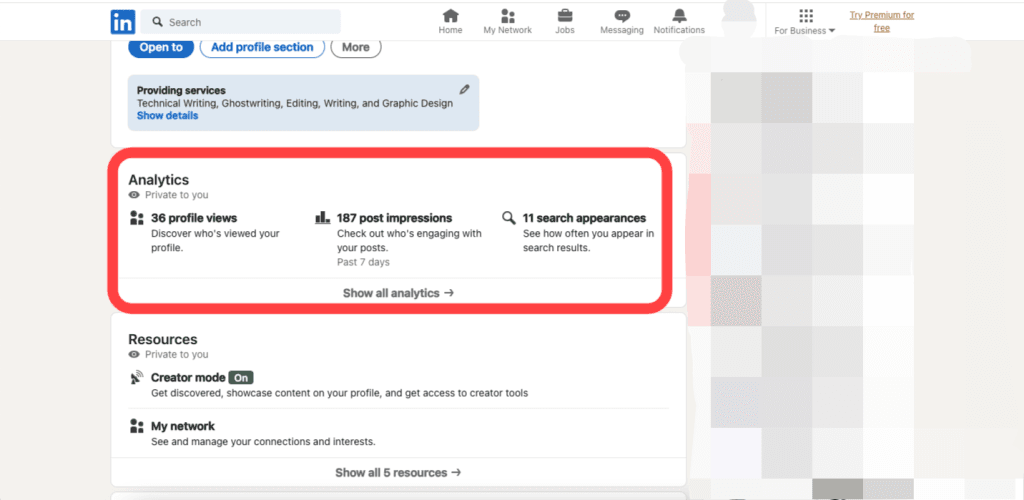Edit Providing services with pencil icon
The width and height of the screenshot is (1024, 500).
coord(464,89)
